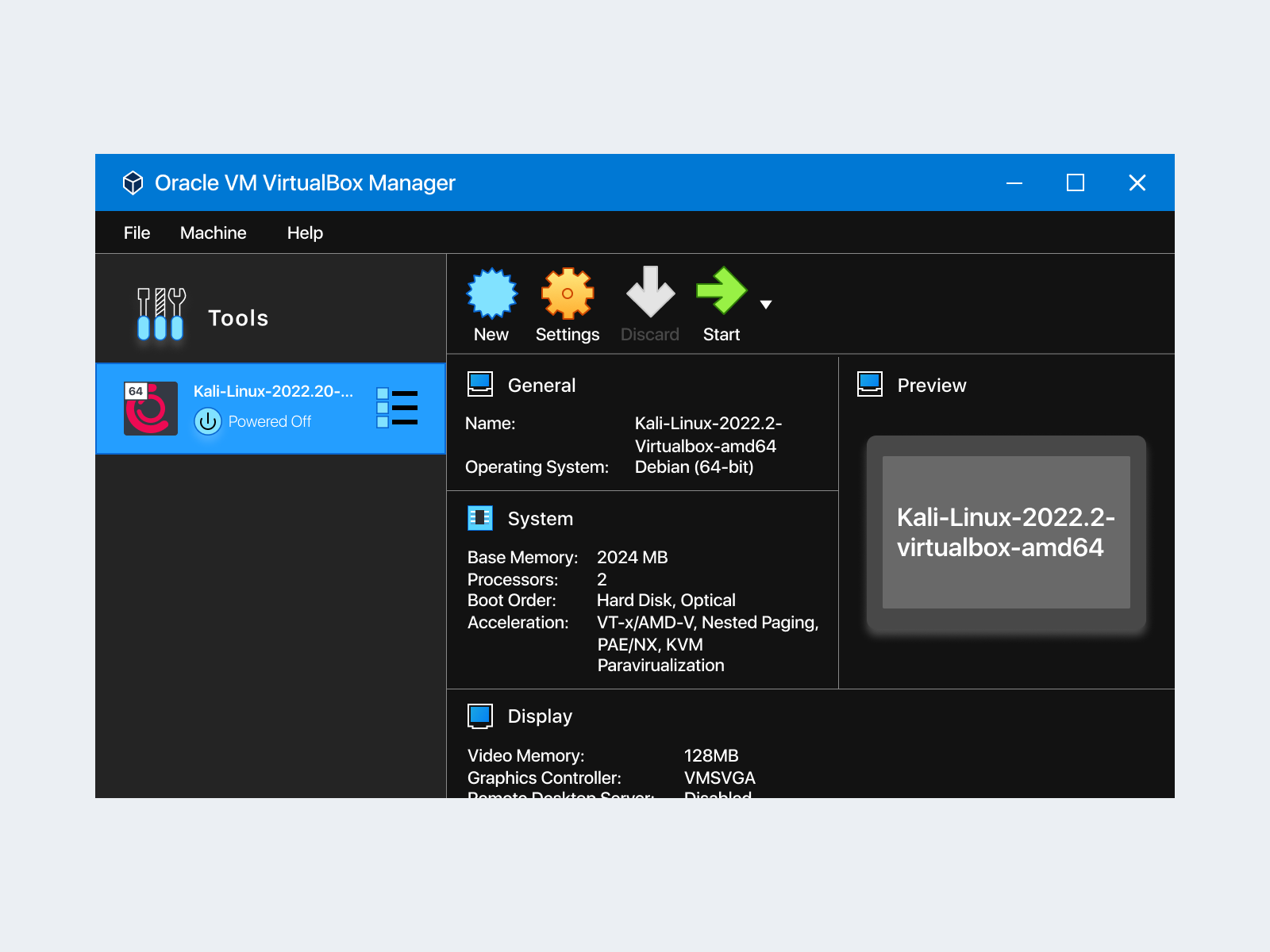Image resolution: width=1270 pixels, height=952 pixels.
Task: Expand the Start button dropdown arrow
Action: [766, 305]
